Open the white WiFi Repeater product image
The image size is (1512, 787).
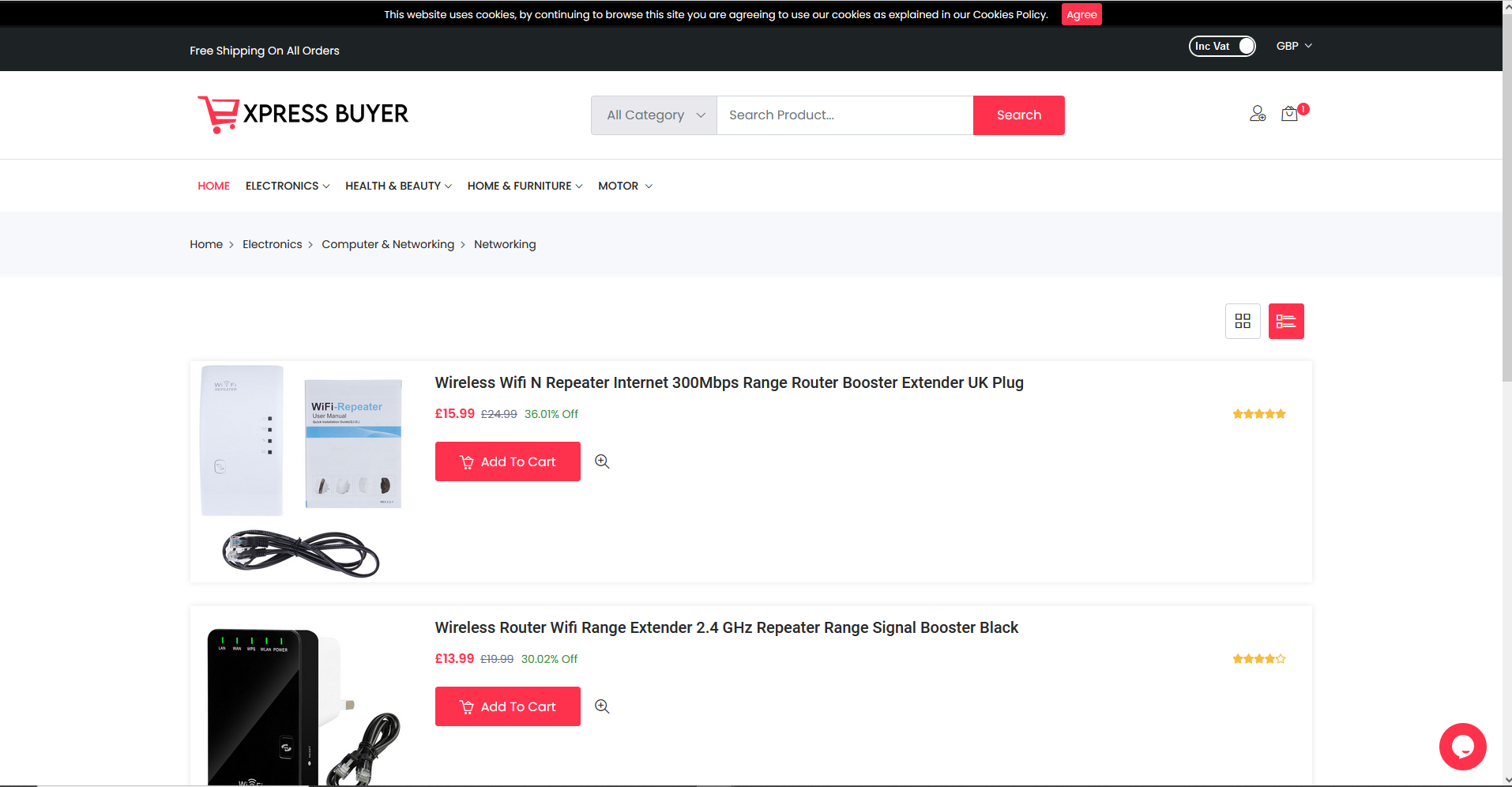pos(301,471)
